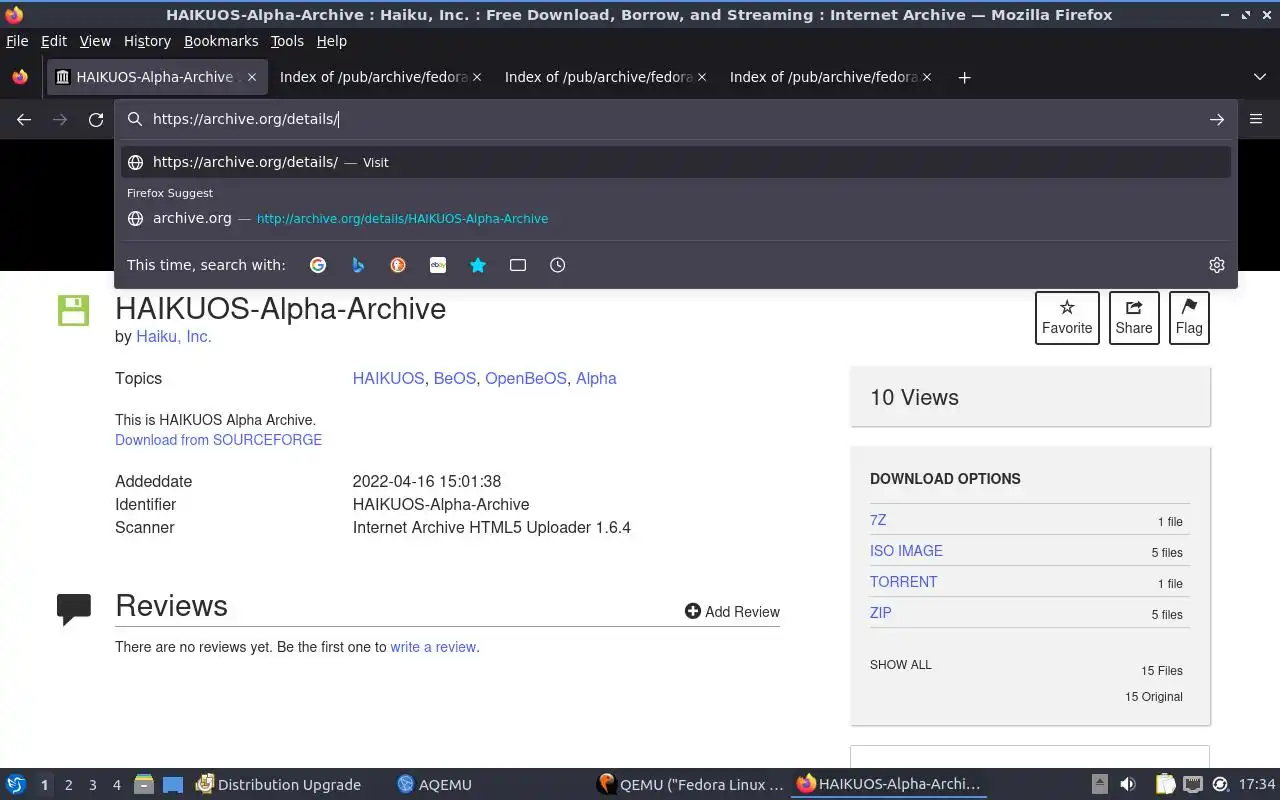Switch to workspace 2 in taskbar
This screenshot has height=800, width=1280.
tap(68, 785)
